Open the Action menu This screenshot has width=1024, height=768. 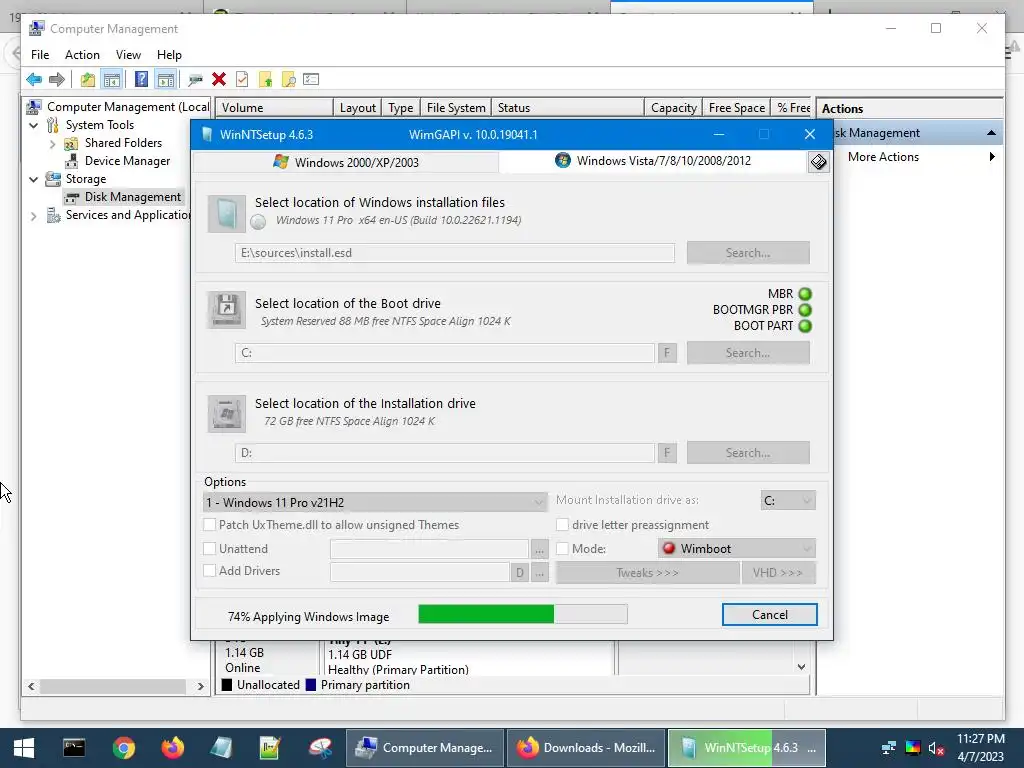pos(82,55)
